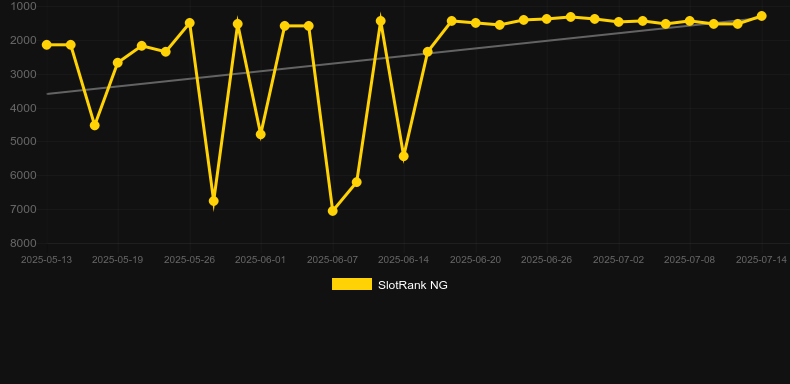Click the data point above 2025-06-14
The width and height of the screenshot is (790, 384).
(x=404, y=156)
